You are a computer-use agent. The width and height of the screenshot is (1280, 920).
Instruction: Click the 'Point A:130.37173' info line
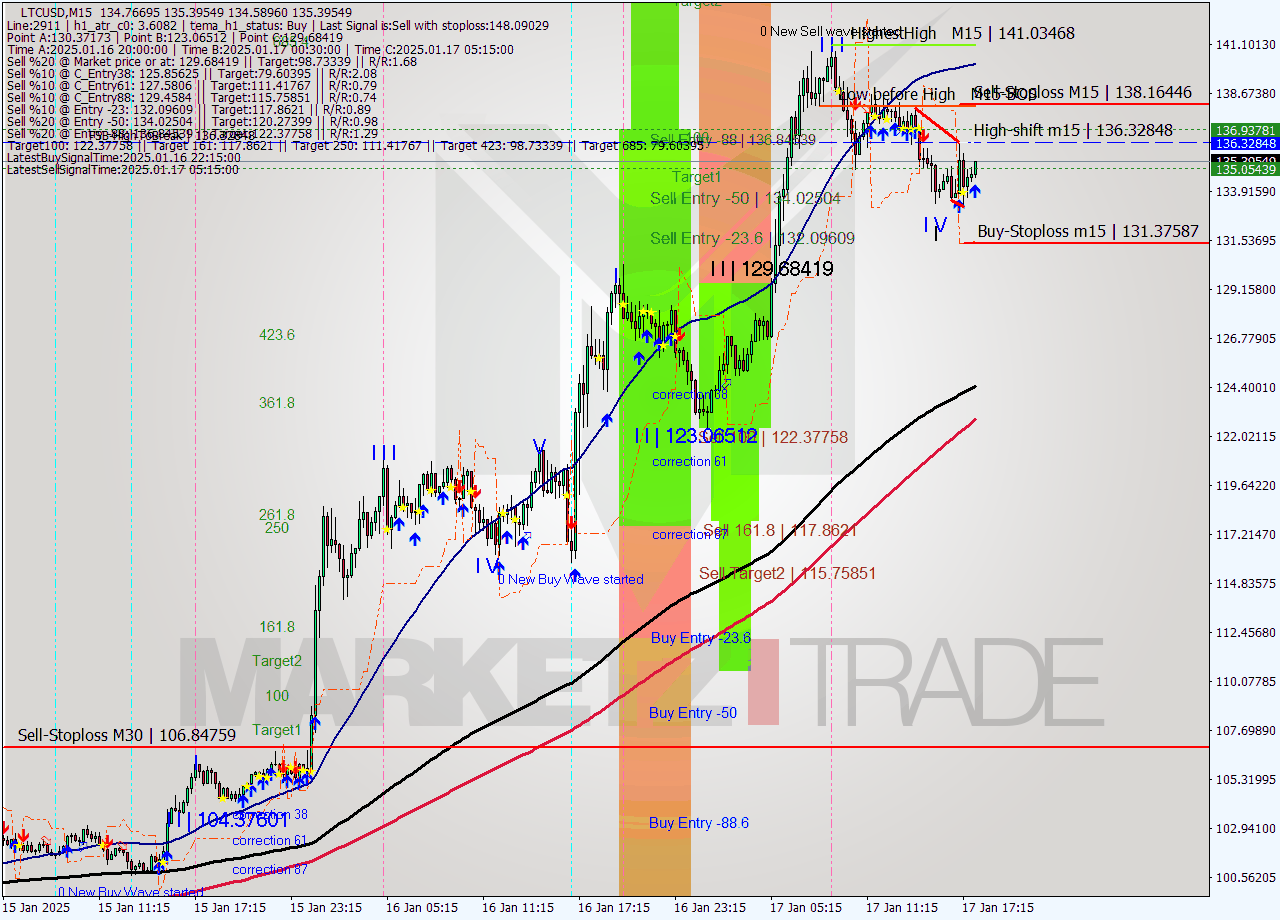point(176,37)
